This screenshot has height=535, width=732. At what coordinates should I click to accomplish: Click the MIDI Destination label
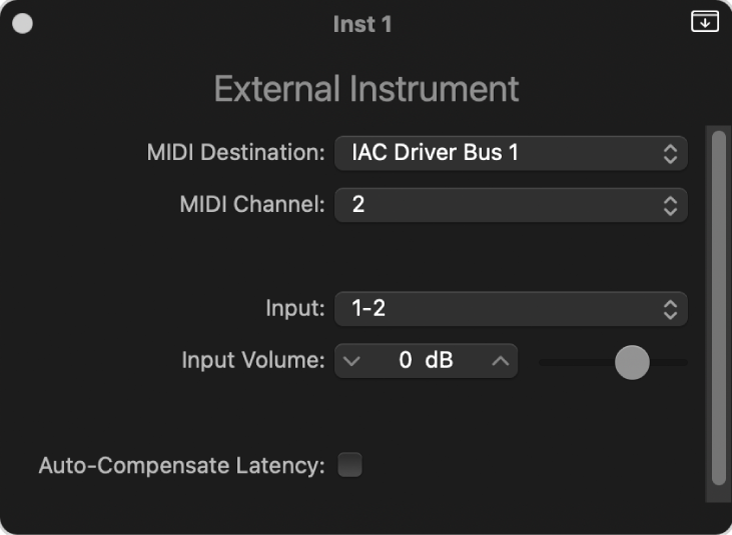pos(236,153)
